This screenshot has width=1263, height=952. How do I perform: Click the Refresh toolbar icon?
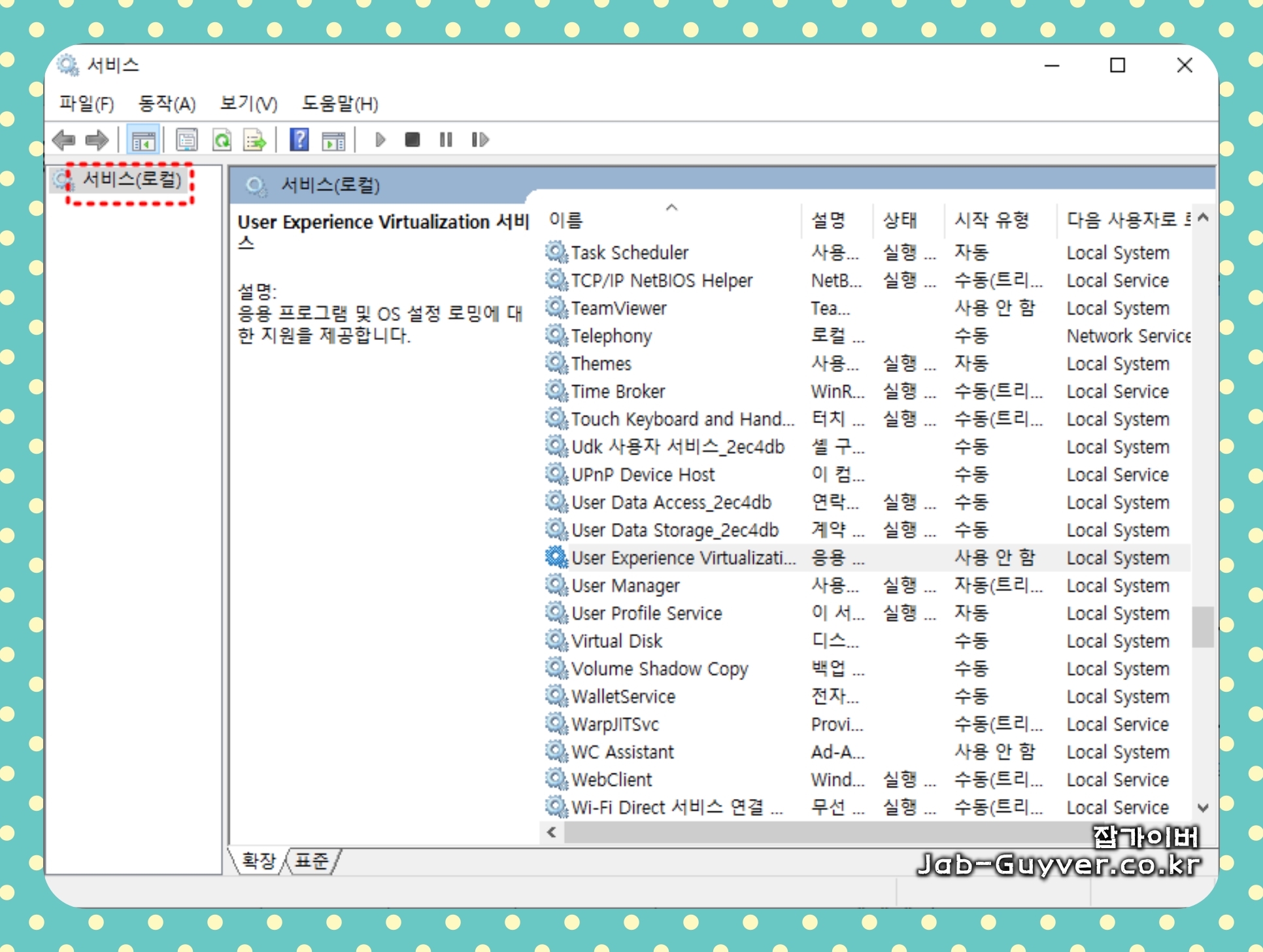[222, 140]
